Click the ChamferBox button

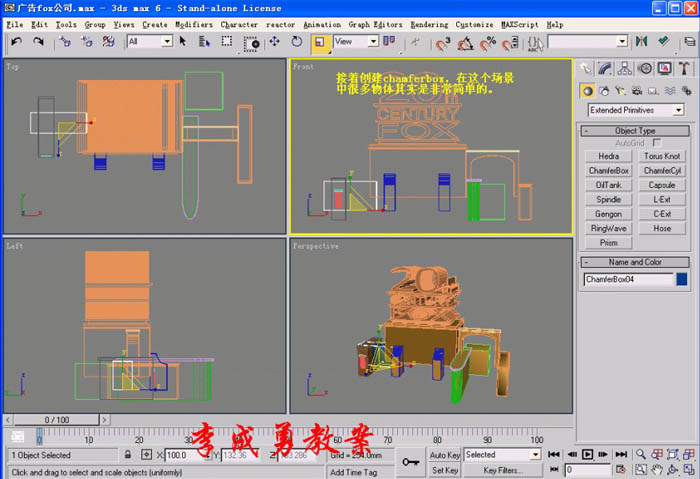(x=608, y=171)
